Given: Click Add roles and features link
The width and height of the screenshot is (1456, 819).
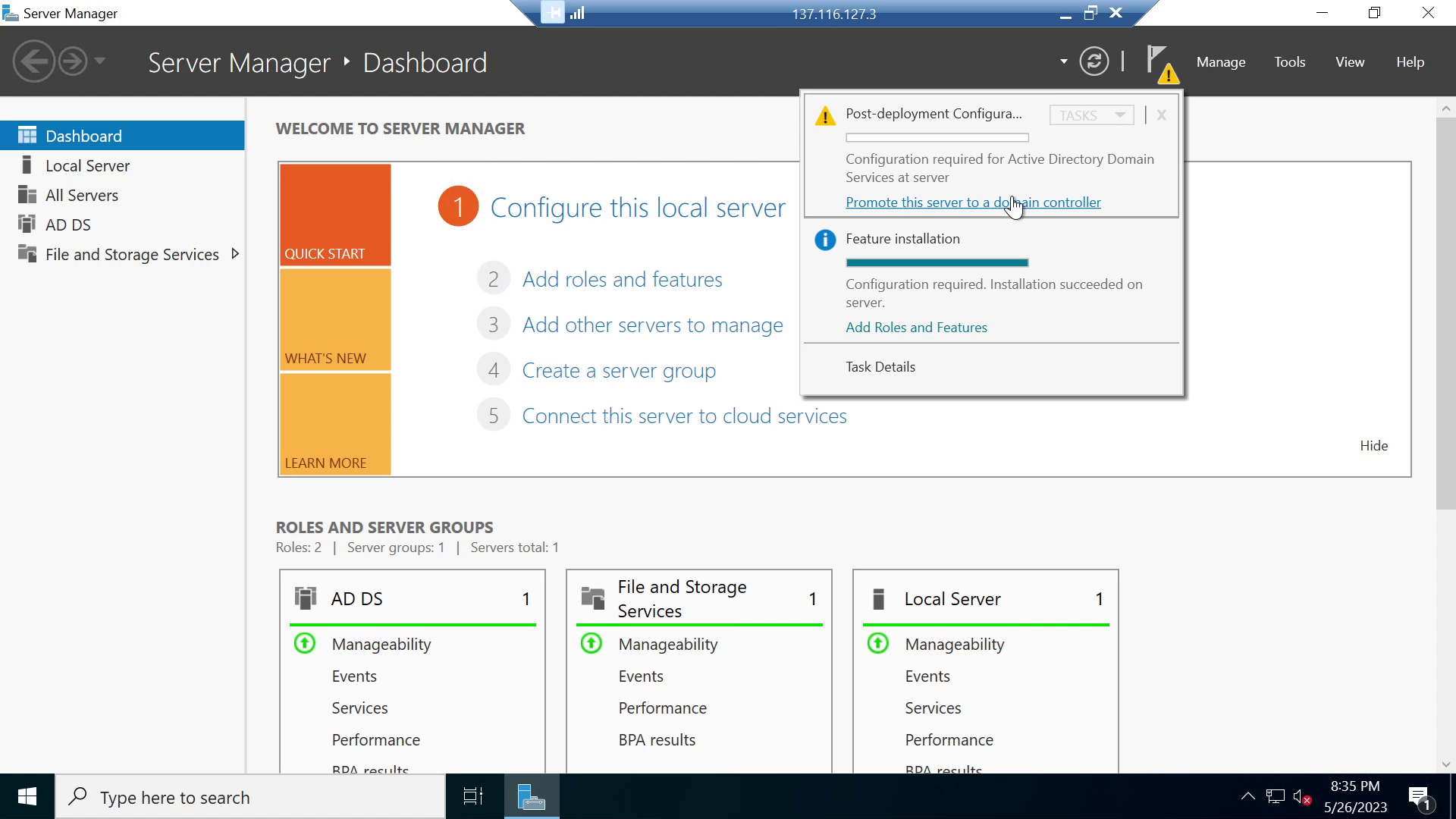Looking at the screenshot, I should tap(622, 279).
